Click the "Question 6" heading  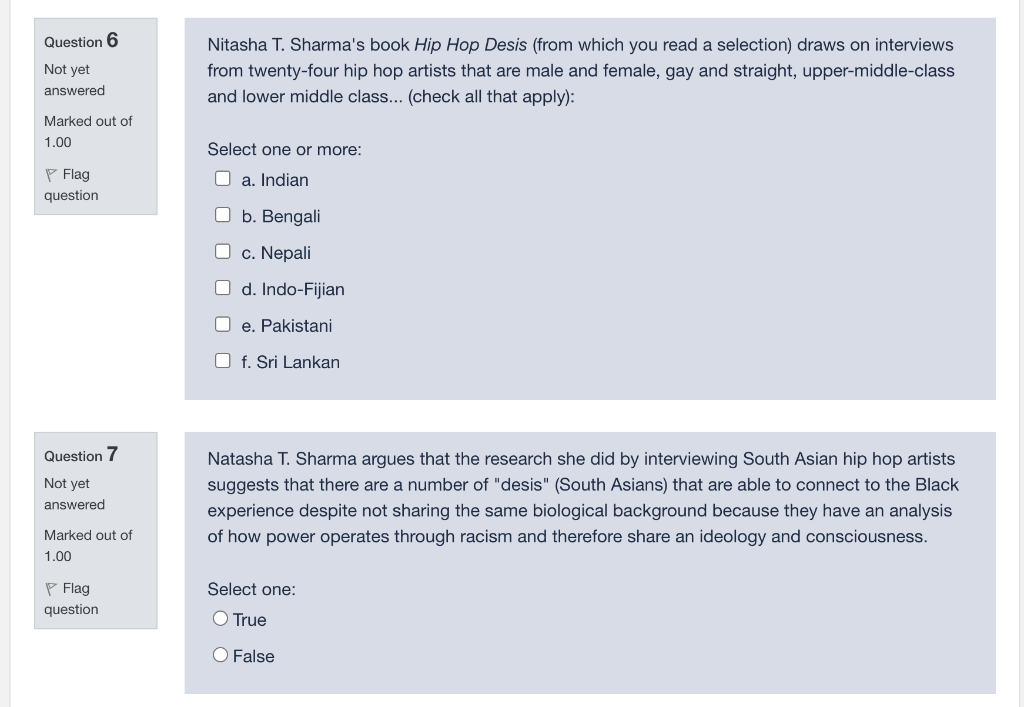click(80, 42)
